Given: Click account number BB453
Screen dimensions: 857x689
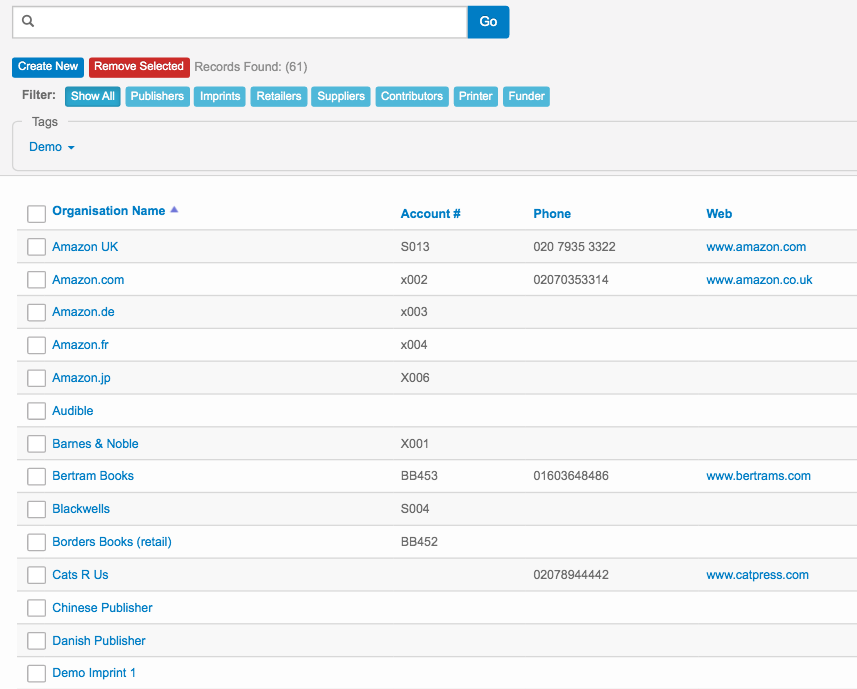Looking at the screenshot, I should pos(419,476).
